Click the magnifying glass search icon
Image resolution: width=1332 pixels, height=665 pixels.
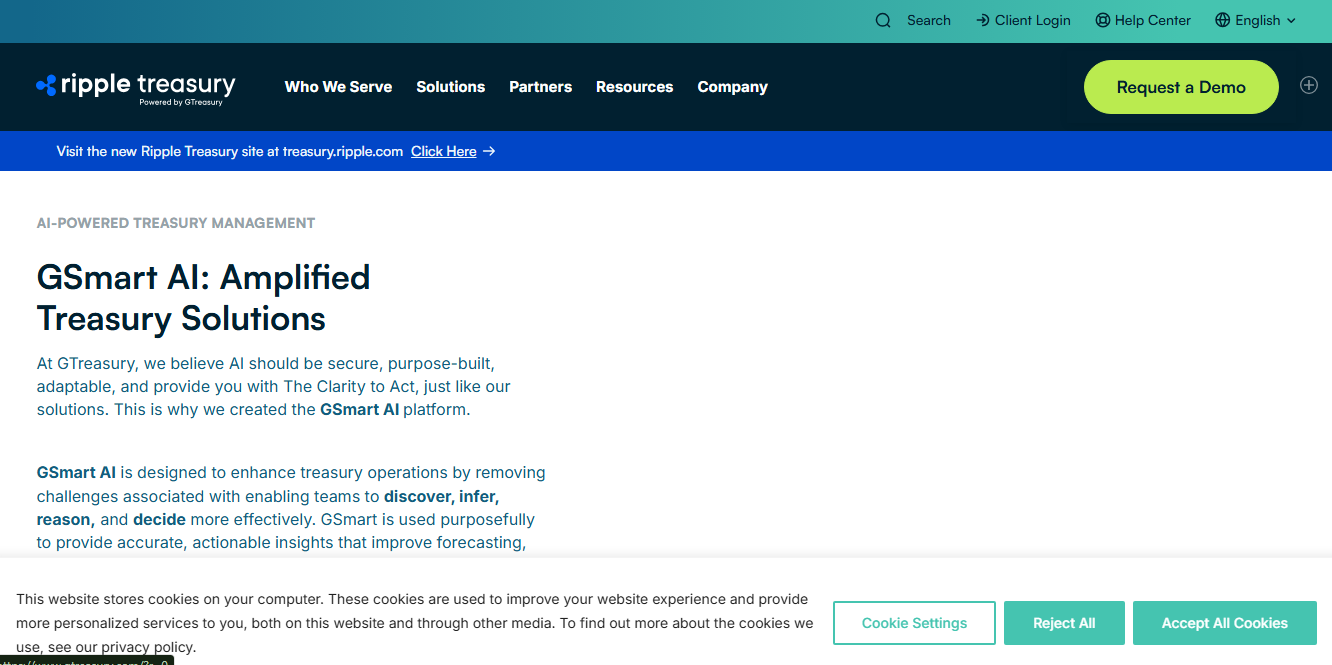point(883,21)
